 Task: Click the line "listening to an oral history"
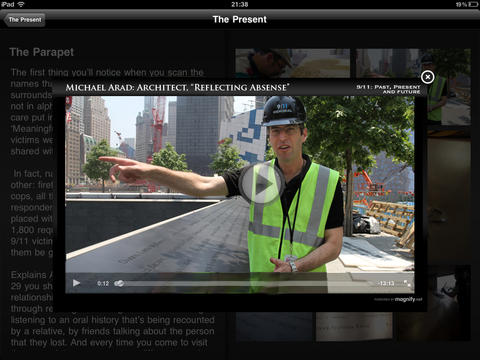click(112, 320)
